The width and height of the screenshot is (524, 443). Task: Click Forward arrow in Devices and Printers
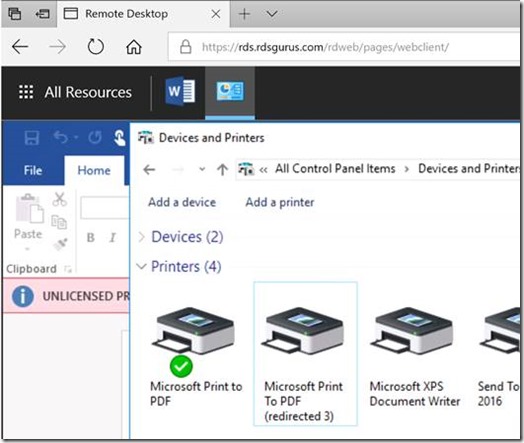pos(178,170)
